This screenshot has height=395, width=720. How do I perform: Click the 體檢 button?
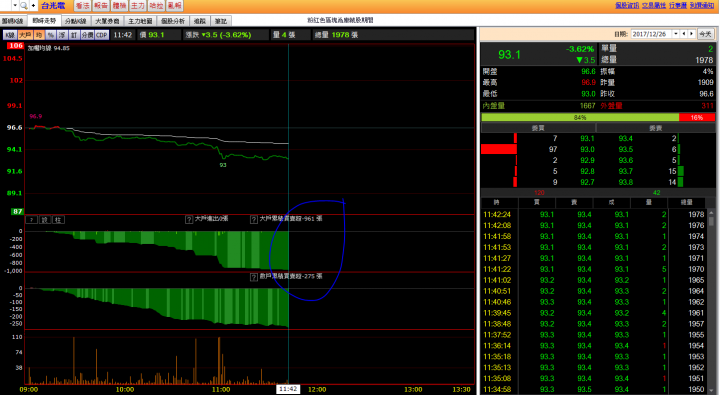pyautogui.click(x=119, y=6)
